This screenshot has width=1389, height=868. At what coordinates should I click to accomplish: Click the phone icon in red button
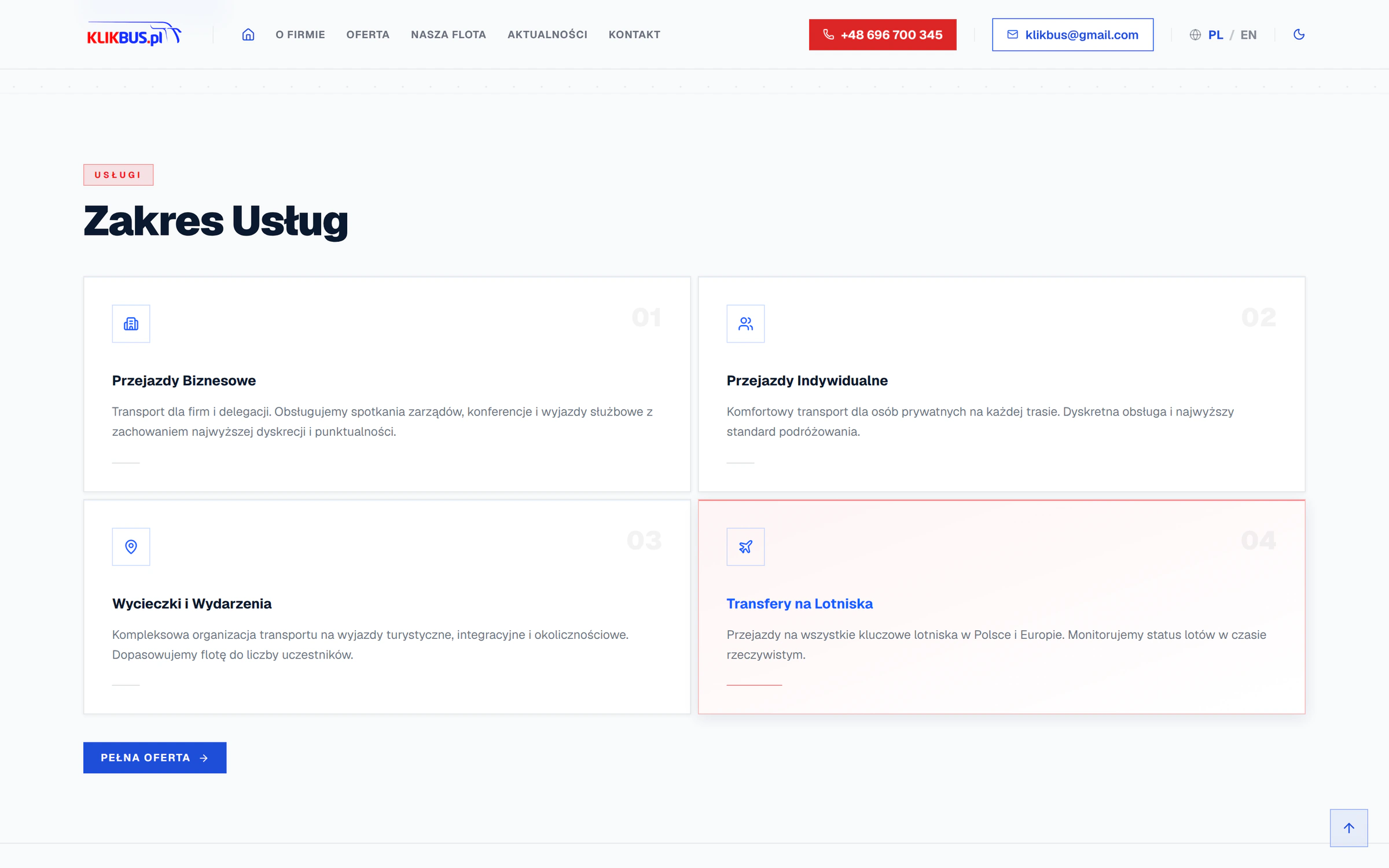829,35
